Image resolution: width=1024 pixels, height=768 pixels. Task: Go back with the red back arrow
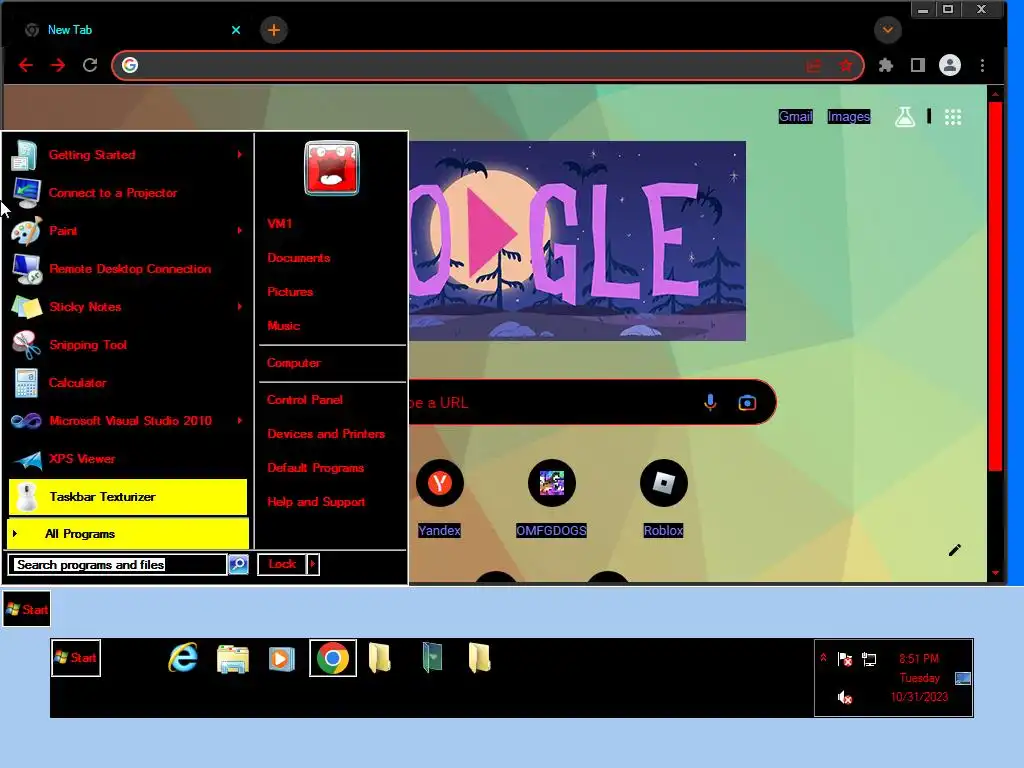pyautogui.click(x=25, y=65)
